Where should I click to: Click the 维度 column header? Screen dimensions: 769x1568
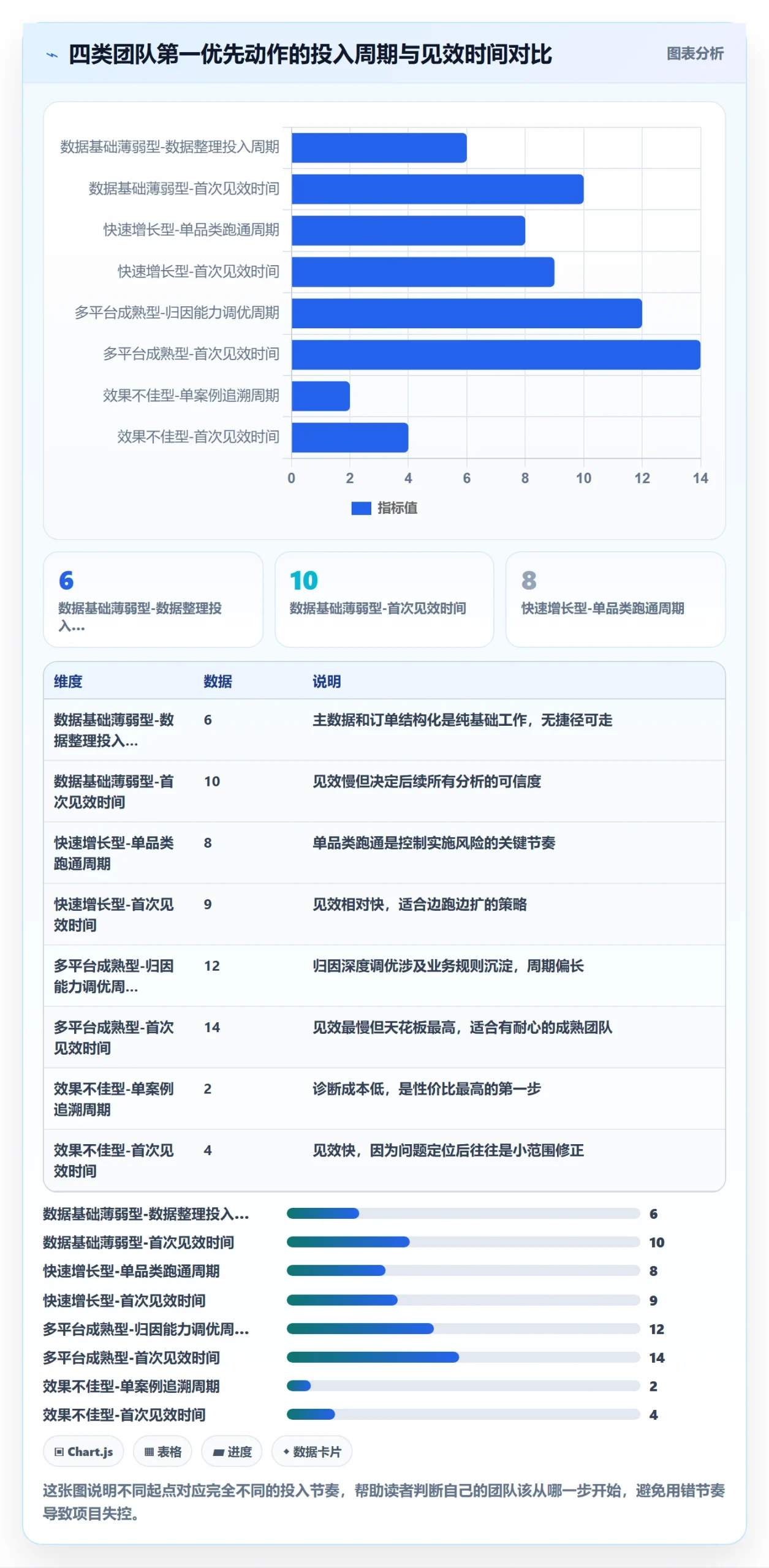click(68, 681)
